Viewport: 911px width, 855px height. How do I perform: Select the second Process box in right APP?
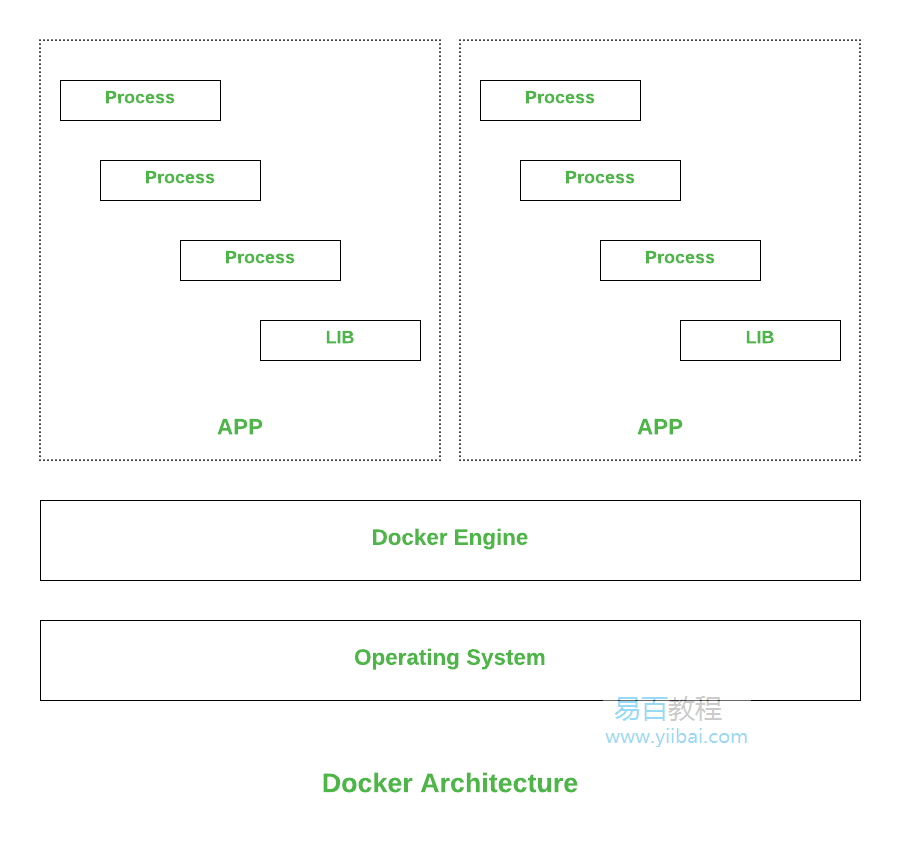(x=601, y=181)
